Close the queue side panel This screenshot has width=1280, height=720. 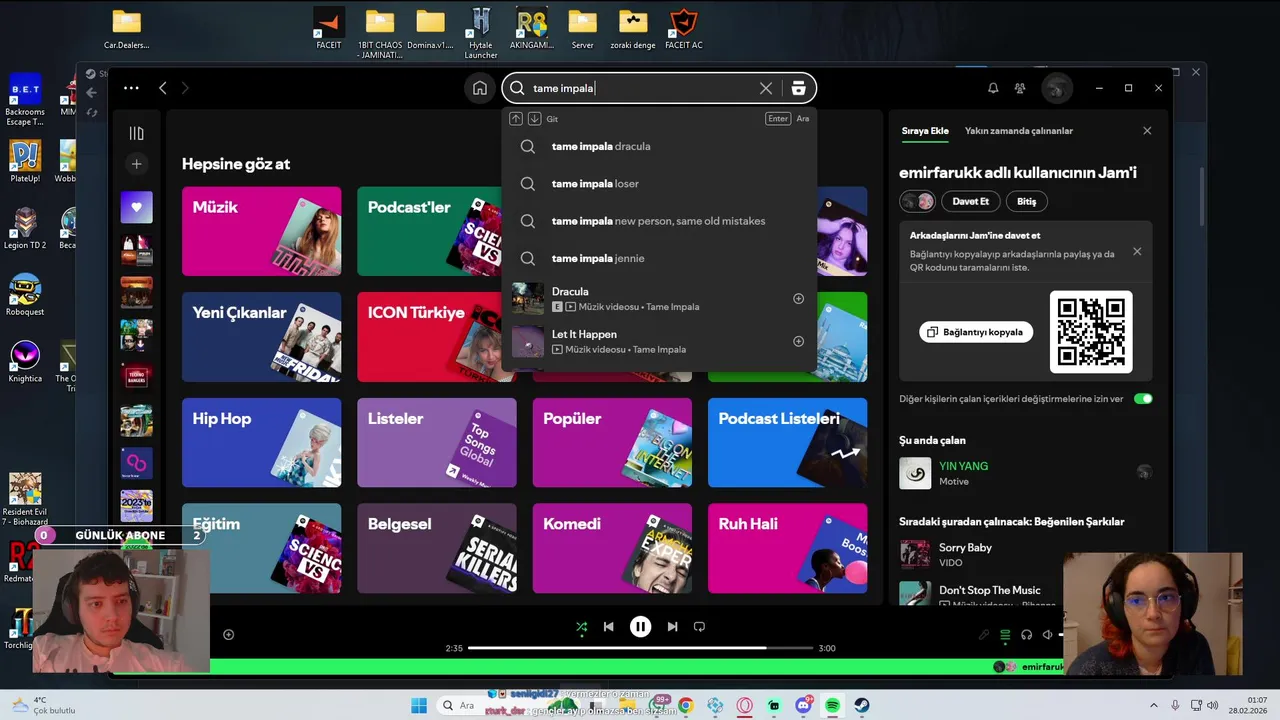pyautogui.click(x=1147, y=131)
